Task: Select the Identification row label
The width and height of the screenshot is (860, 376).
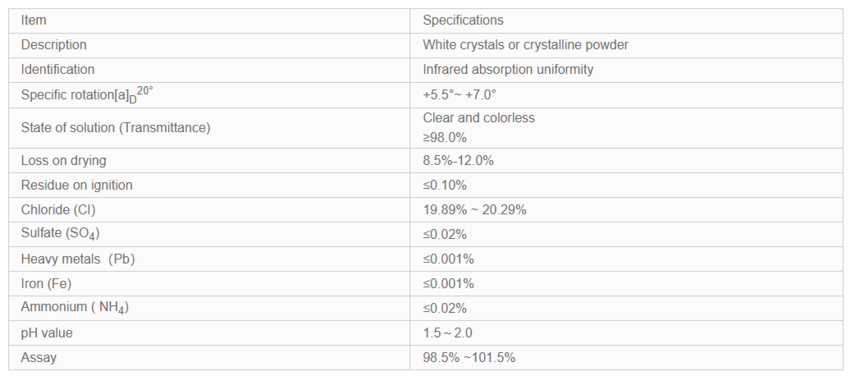Action: (x=58, y=70)
